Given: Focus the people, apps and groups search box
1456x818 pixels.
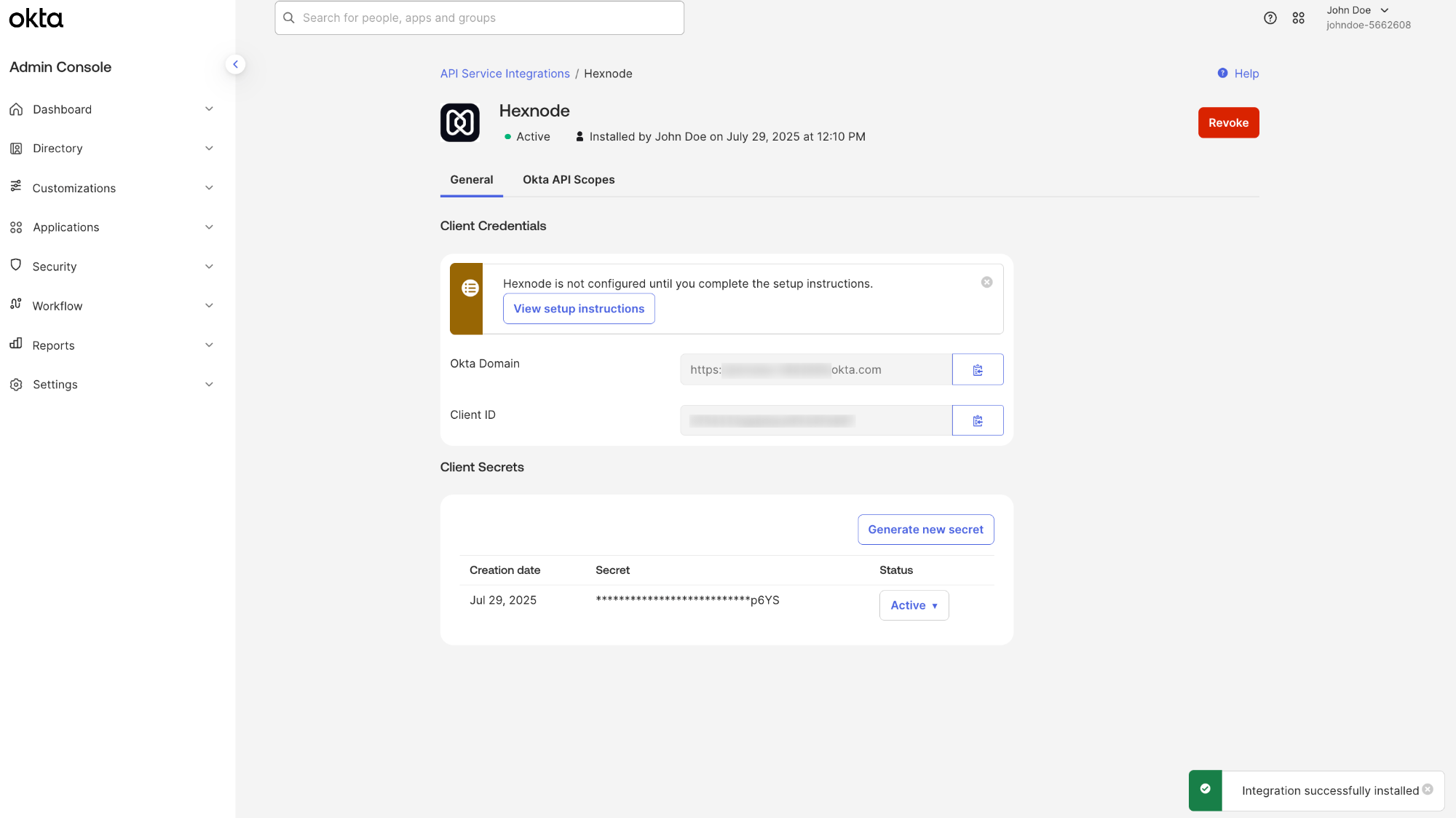Looking at the screenshot, I should tap(479, 17).
